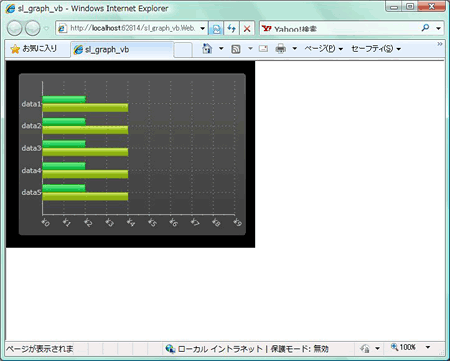Click the blank new tab button
This screenshot has height=361, width=450.
coord(183,50)
